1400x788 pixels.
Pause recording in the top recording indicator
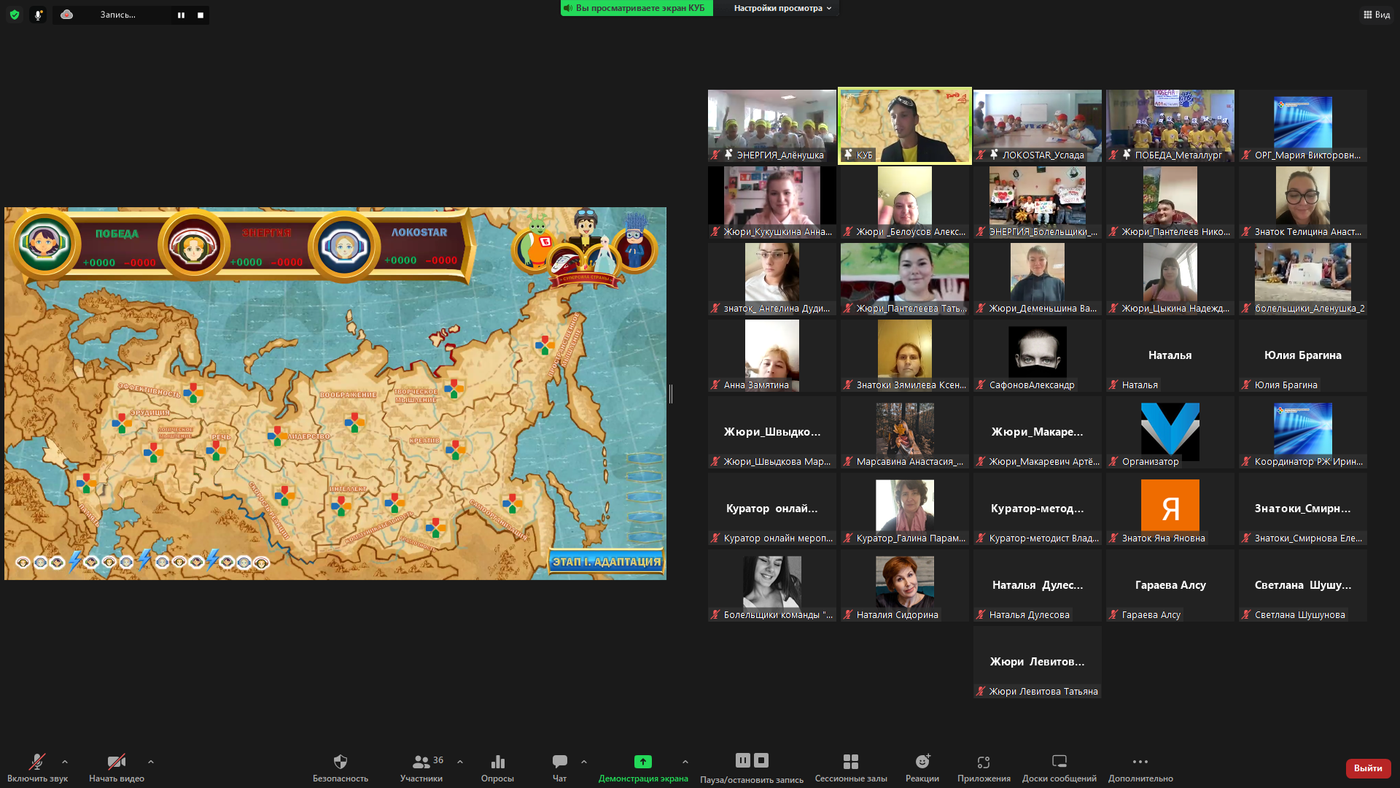point(181,15)
